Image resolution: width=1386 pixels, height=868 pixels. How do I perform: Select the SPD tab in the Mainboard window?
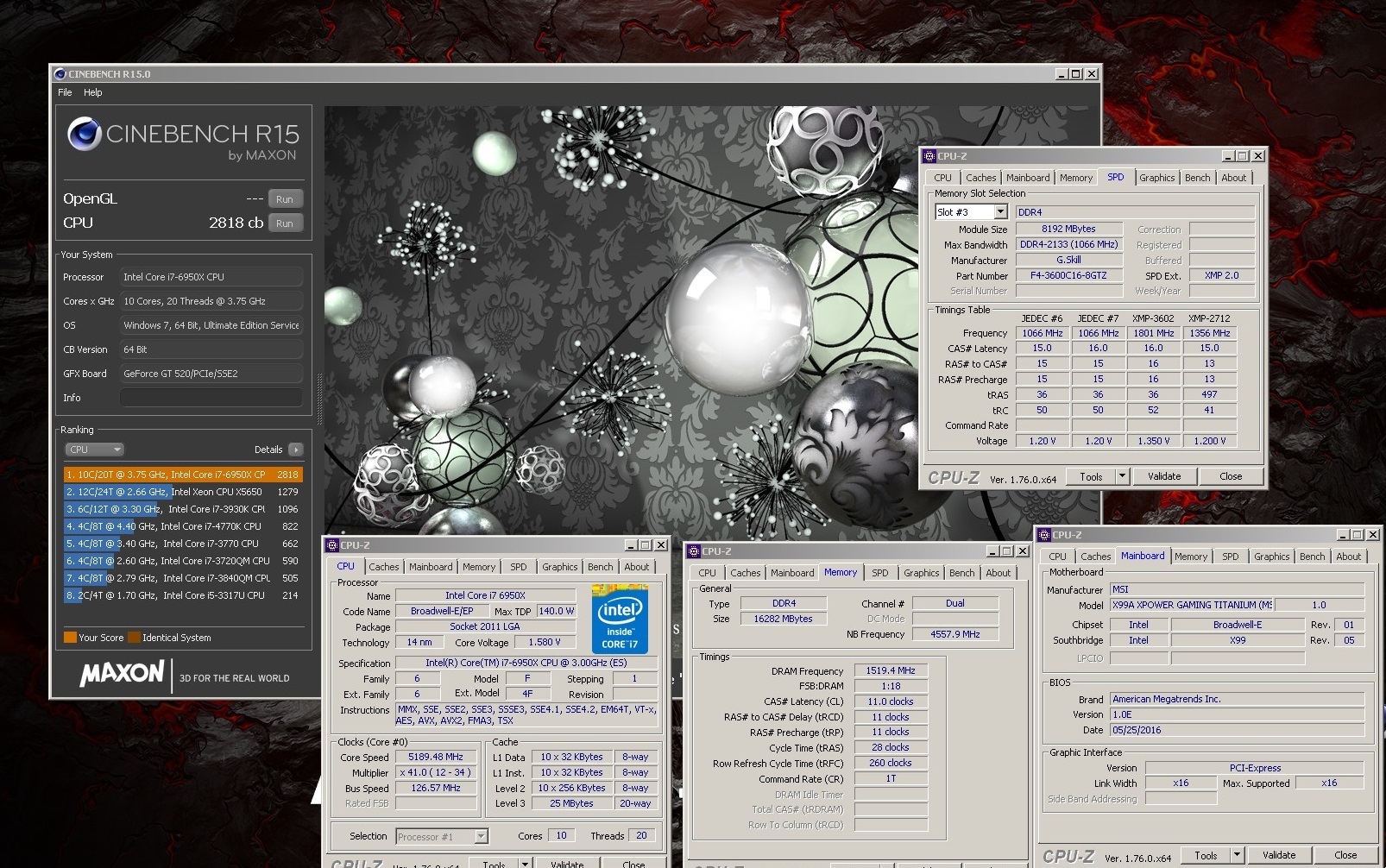point(1231,557)
